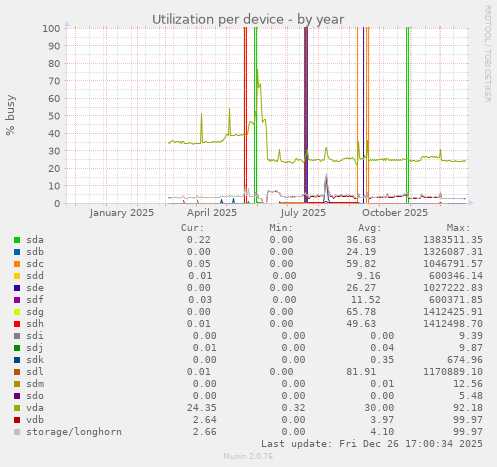Click the sdl brown legend swatch
This screenshot has height=467, width=497.
pyautogui.click(x=17, y=372)
